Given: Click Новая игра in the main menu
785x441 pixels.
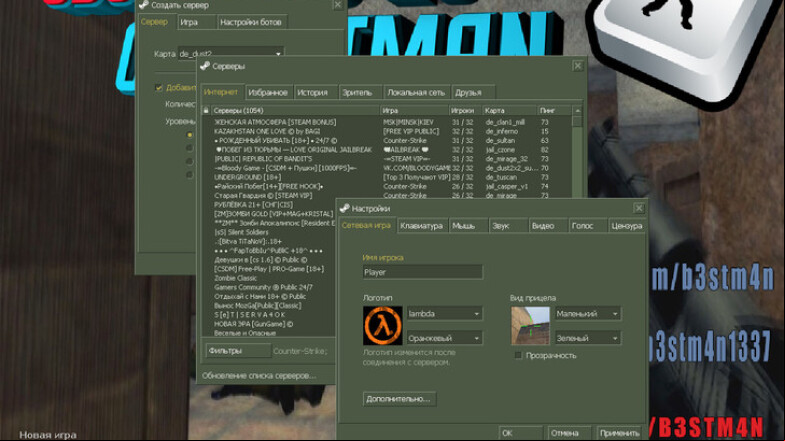Looking at the screenshot, I should point(48,435).
